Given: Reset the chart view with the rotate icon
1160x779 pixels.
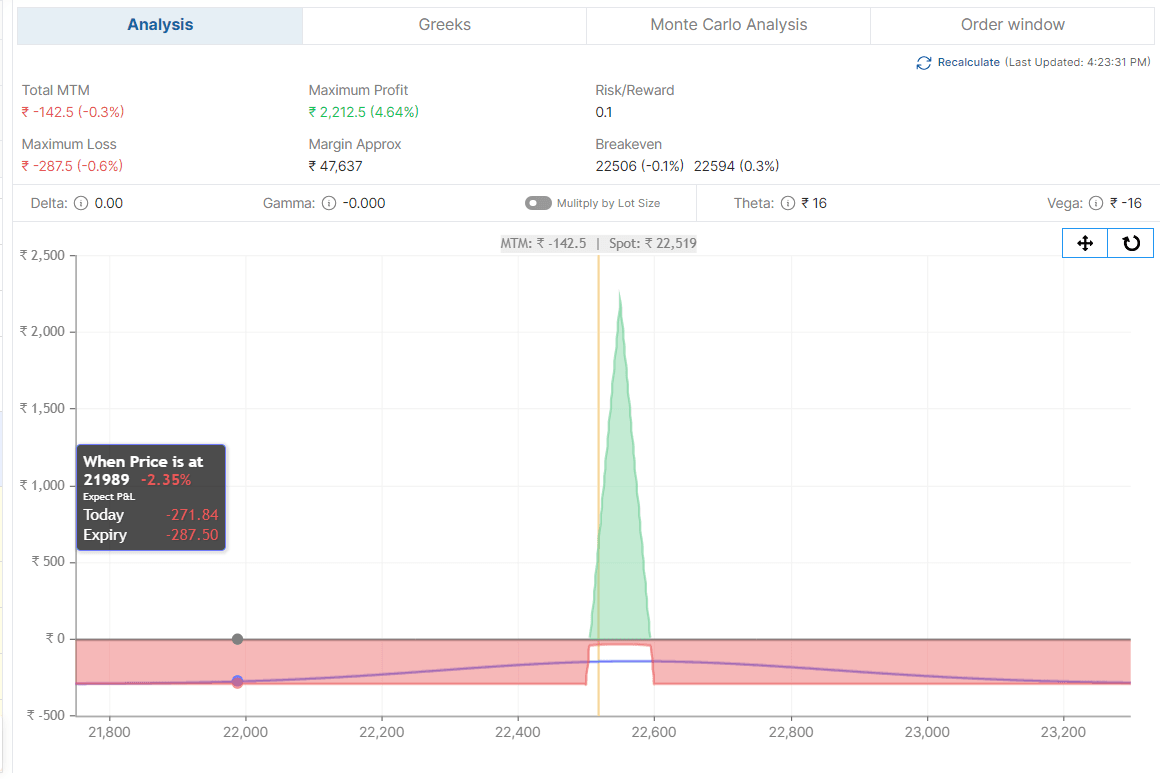Looking at the screenshot, I should tap(1131, 243).
